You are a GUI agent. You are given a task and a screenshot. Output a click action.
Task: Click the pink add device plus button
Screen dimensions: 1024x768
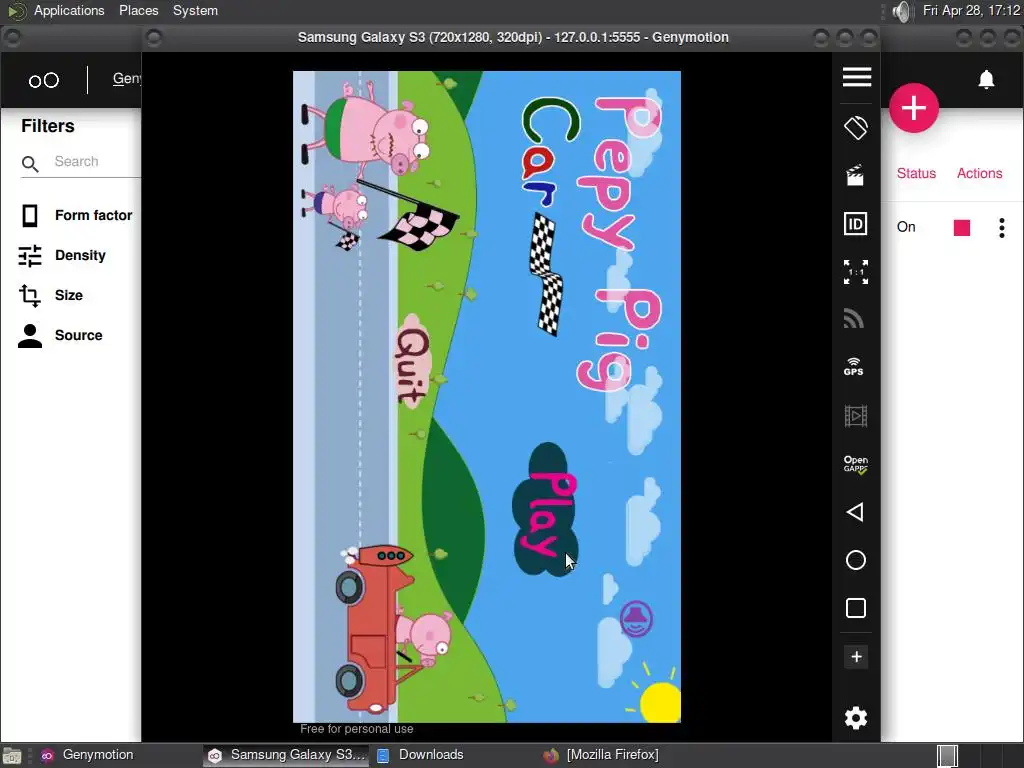click(914, 108)
